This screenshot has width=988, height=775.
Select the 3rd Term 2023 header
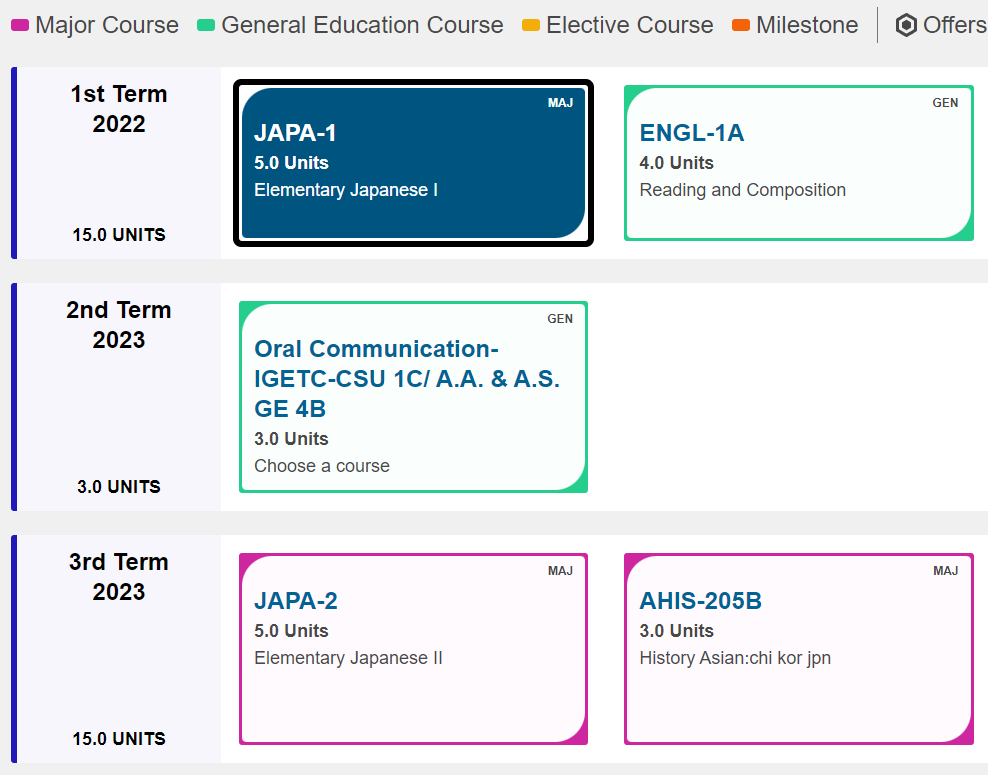[119, 577]
